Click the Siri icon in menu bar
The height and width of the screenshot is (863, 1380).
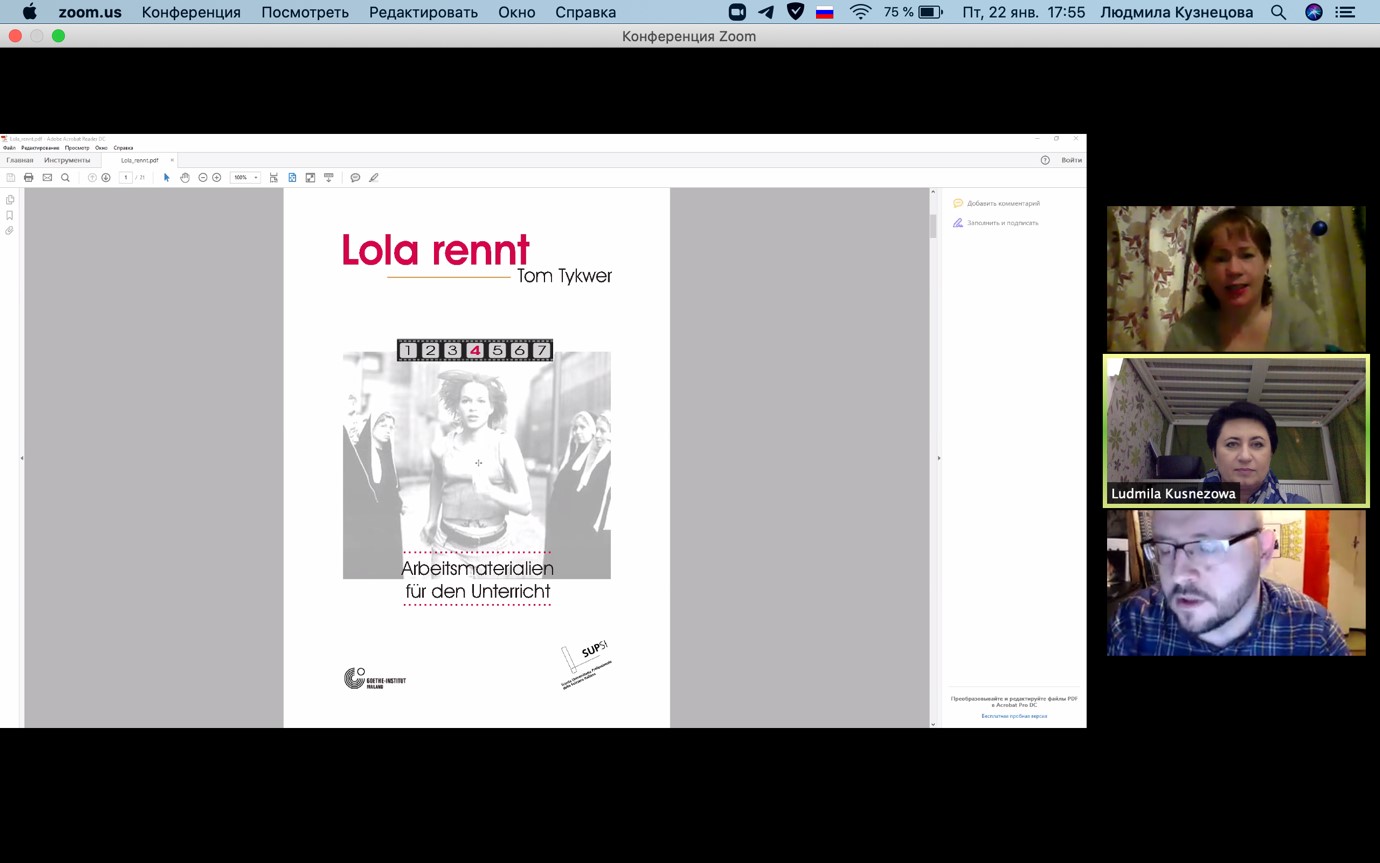click(x=1314, y=12)
